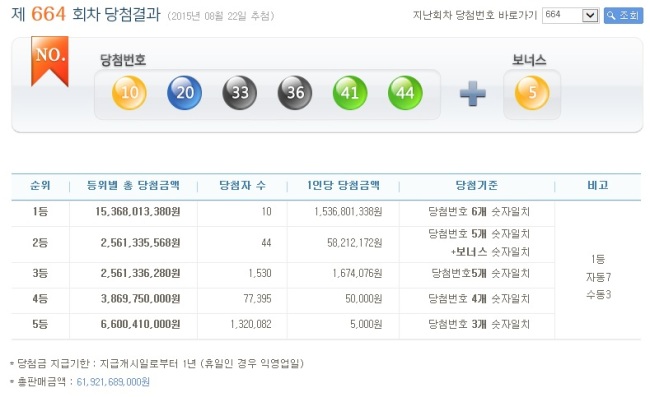Click the yellow number 10 ball
Image resolution: width=650 pixels, height=397 pixels.
pyautogui.click(x=129, y=92)
